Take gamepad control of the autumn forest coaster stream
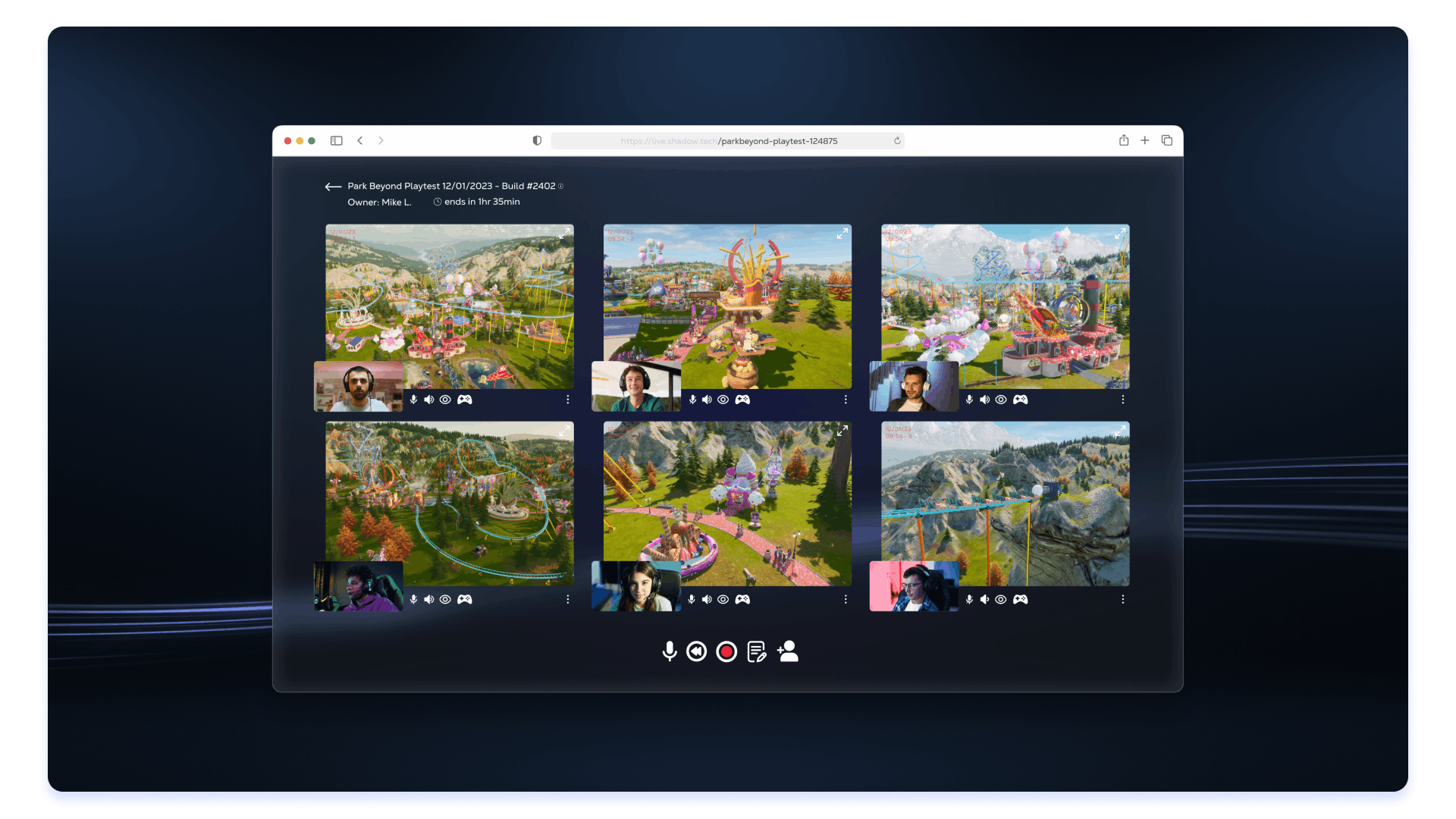The width and height of the screenshot is (1456, 819). coord(465,599)
